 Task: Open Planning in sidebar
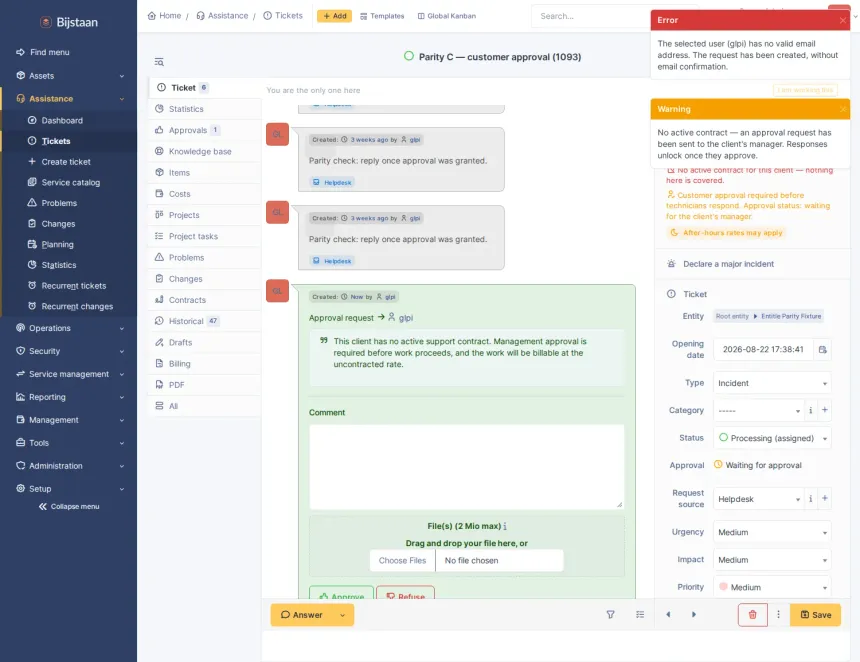click(x=57, y=245)
